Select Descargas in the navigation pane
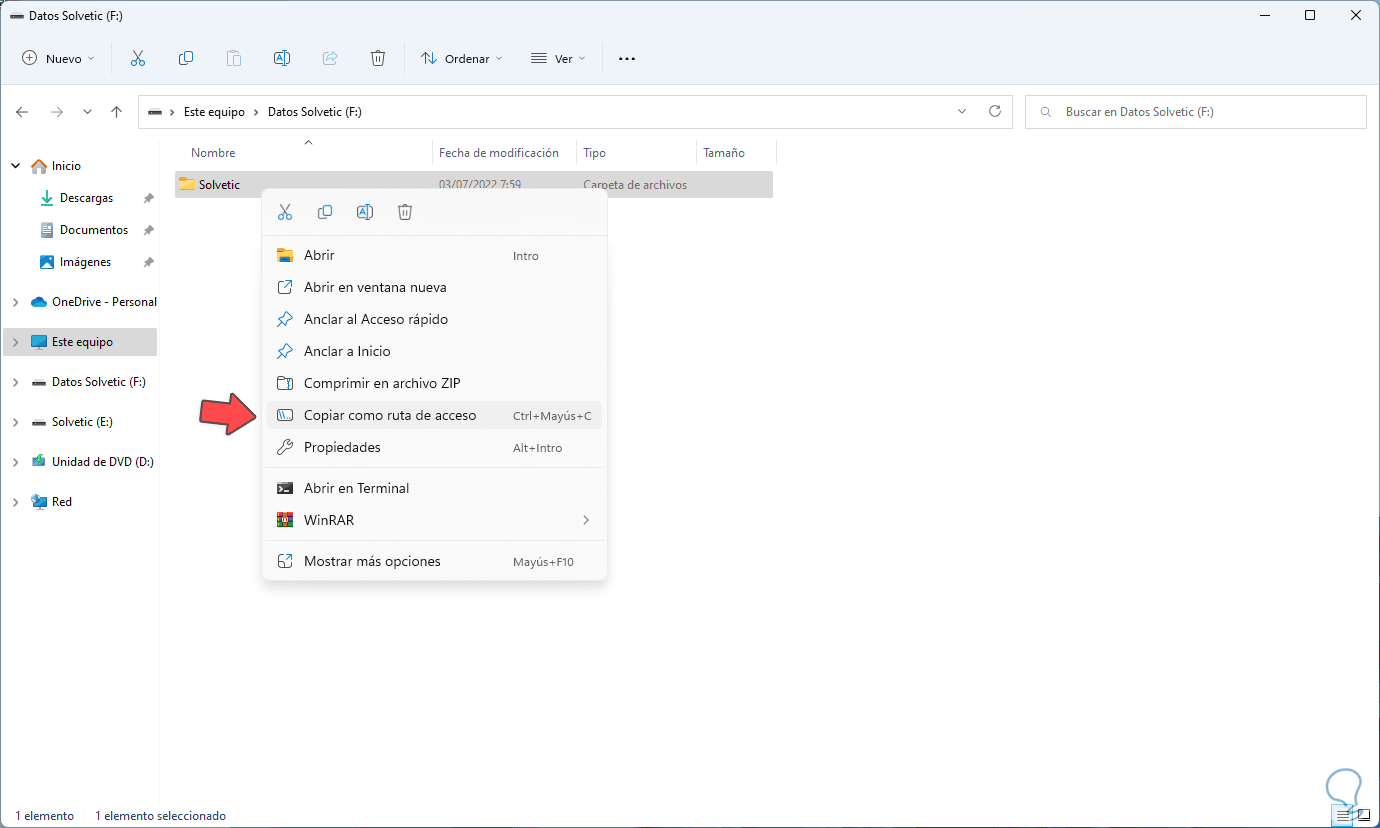1380x828 pixels. click(86, 198)
